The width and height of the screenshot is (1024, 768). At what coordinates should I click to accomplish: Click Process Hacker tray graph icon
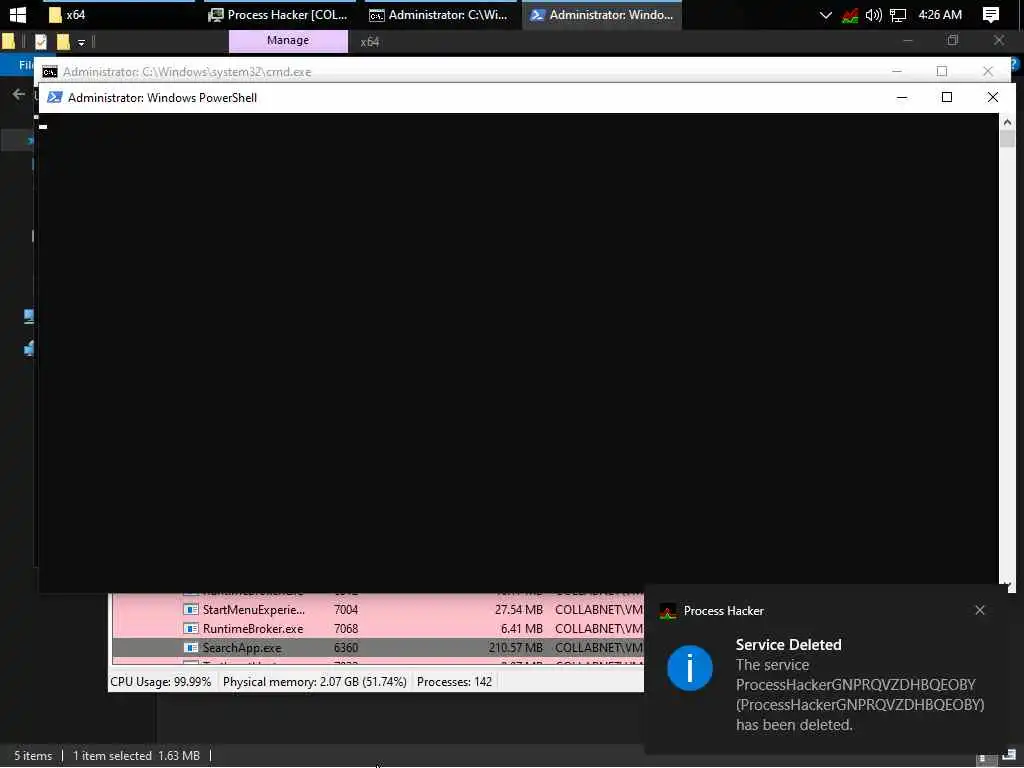pos(850,15)
